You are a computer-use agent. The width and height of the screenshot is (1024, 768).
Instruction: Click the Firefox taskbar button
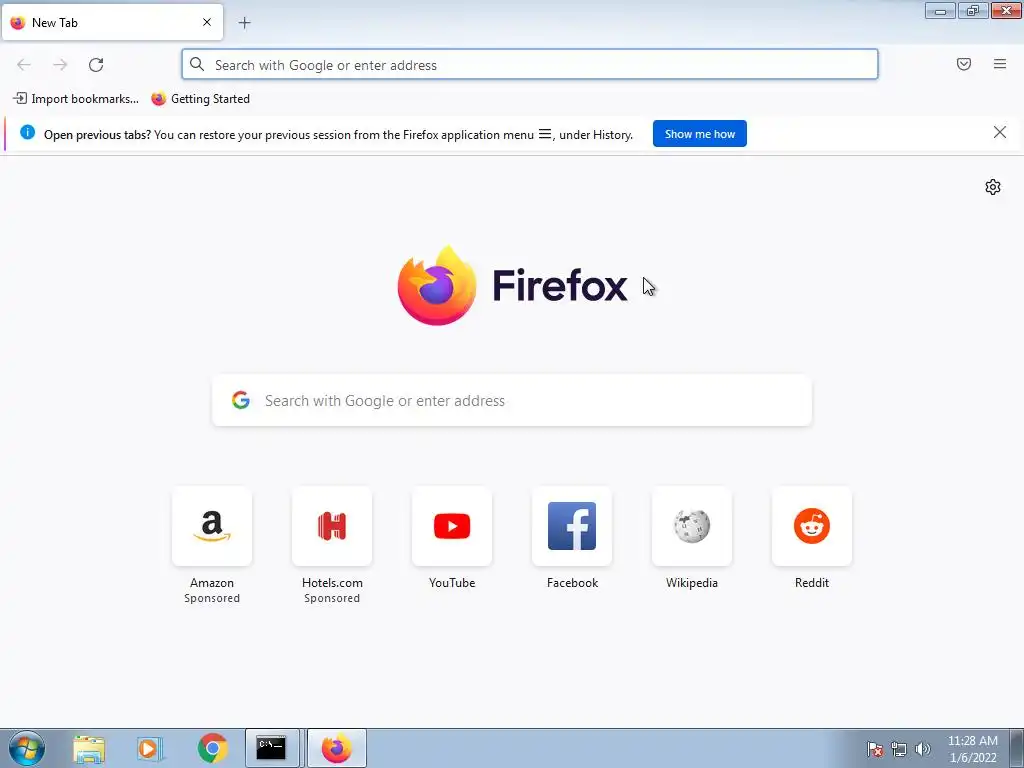(336, 748)
